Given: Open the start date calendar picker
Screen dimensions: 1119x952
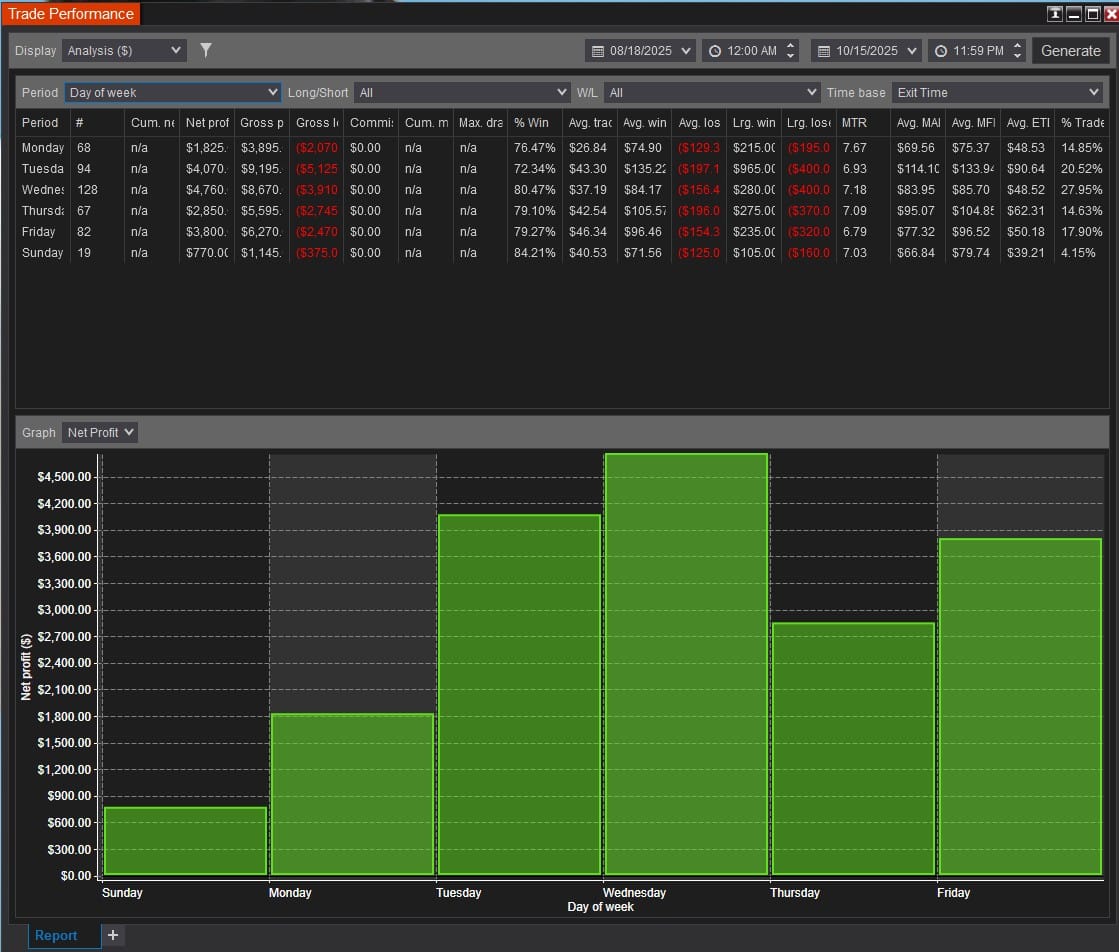Looking at the screenshot, I should tap(598, 51).
